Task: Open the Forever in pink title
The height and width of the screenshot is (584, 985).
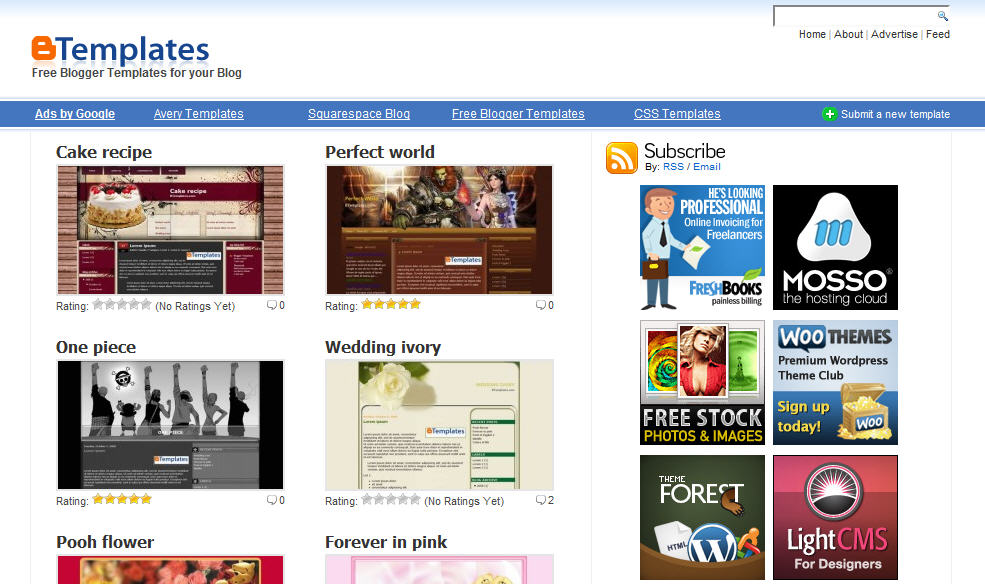Action: coord(386,542)
